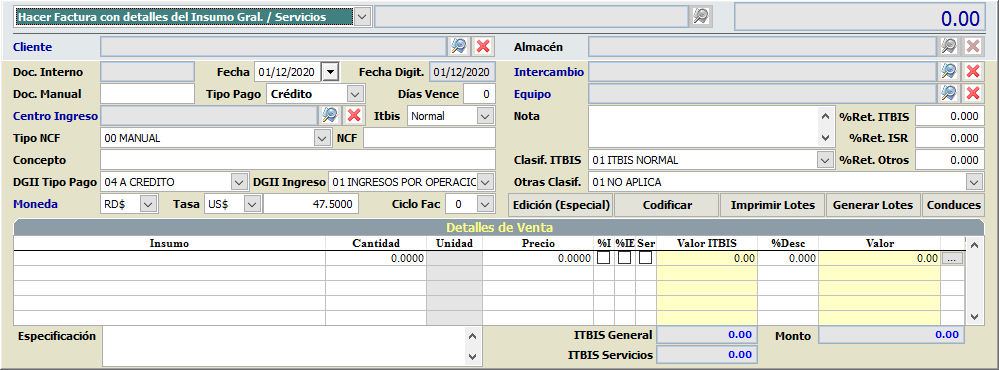Click the %Ret. ISR input field
The image size is (999, 370).
point(949,138)
